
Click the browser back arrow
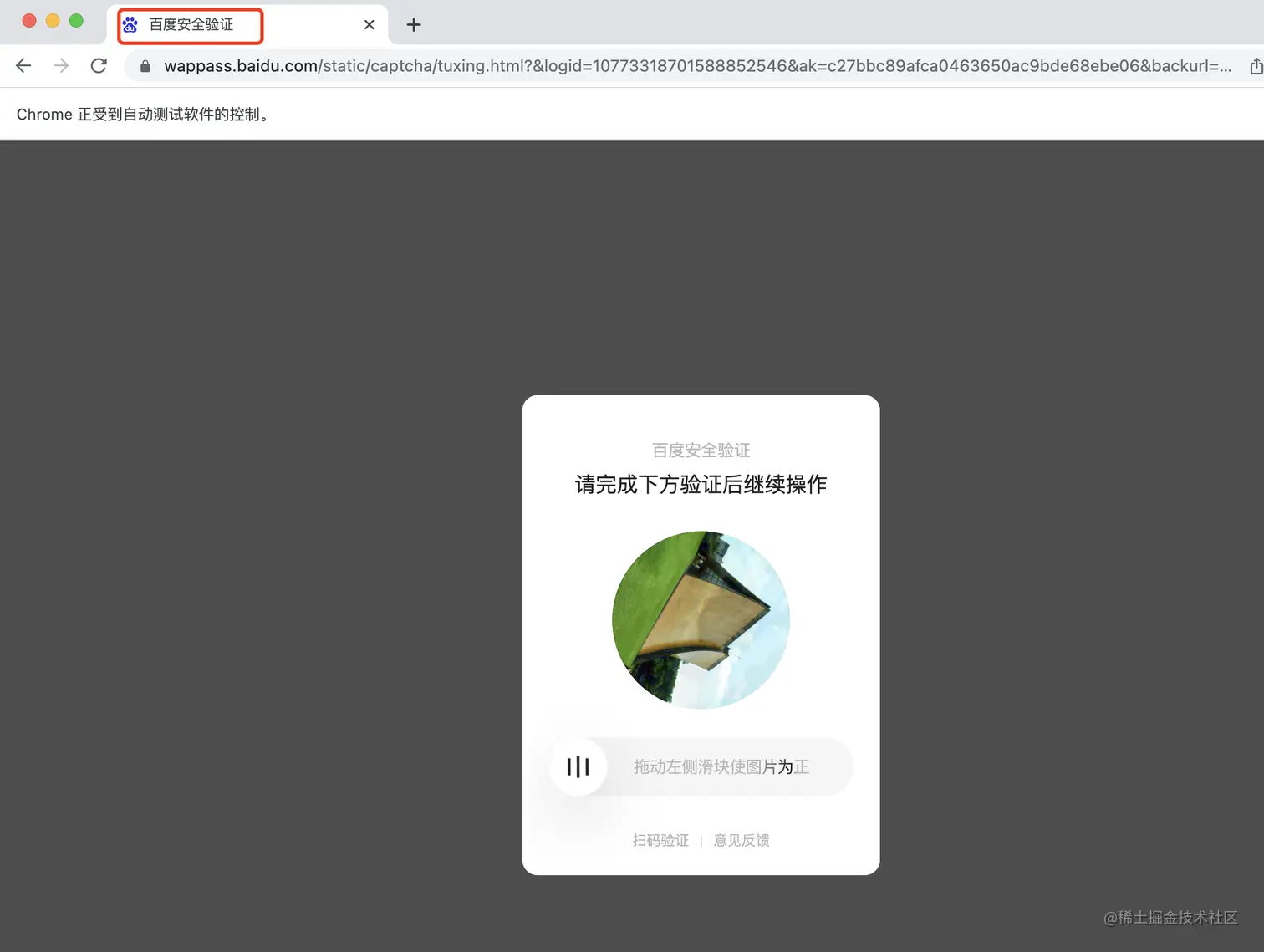click(x=23, y=66)
